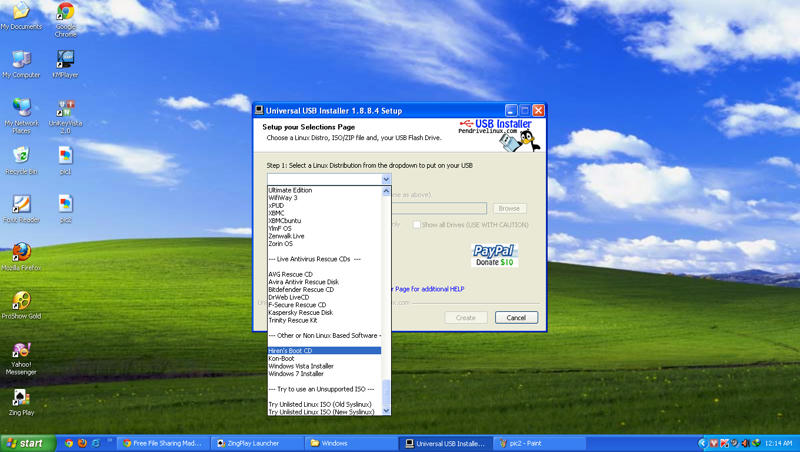800x452 pixels.
Task: Select the highlighted Hiren's Boot CD entry
Action: point(324,350)
